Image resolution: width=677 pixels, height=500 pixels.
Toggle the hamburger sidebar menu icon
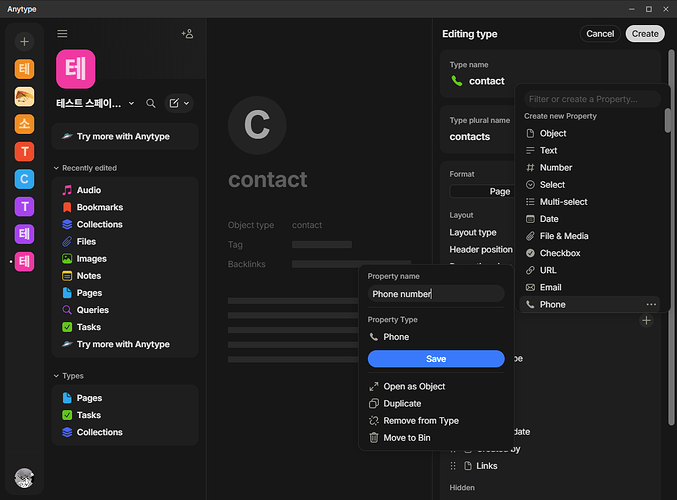click(x=62, y=34)
